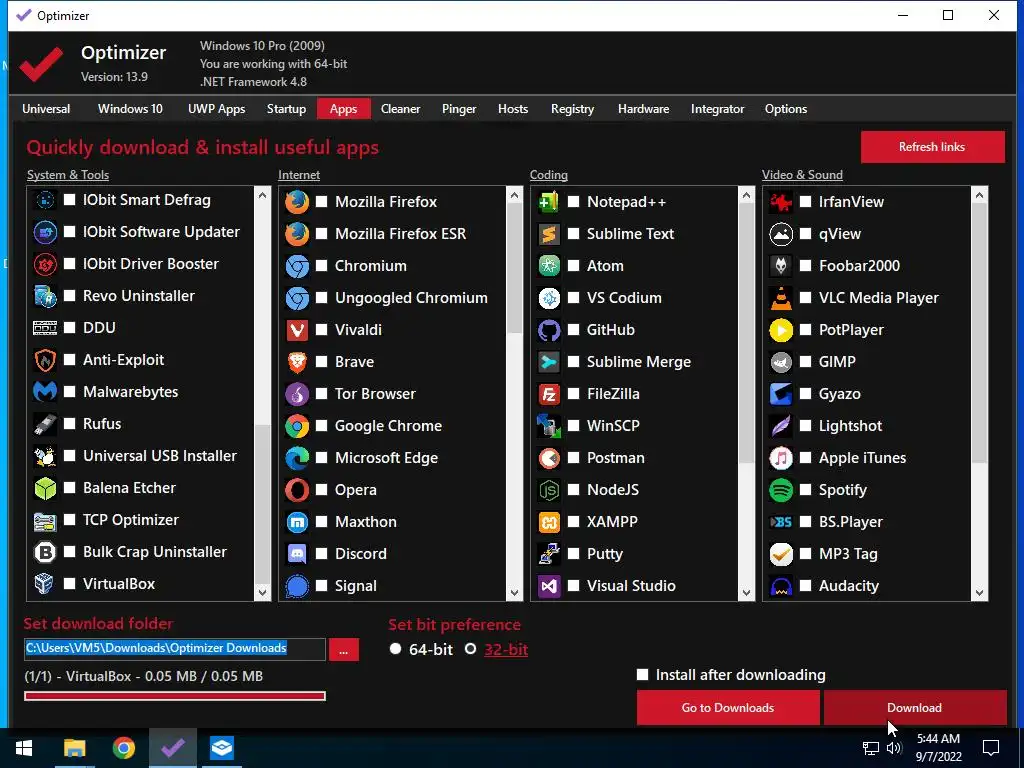Viewport: 1024px width, 768px height.
Task: Switch to the Registry tab
Action: pyautogui.click(x=572, y=109)
